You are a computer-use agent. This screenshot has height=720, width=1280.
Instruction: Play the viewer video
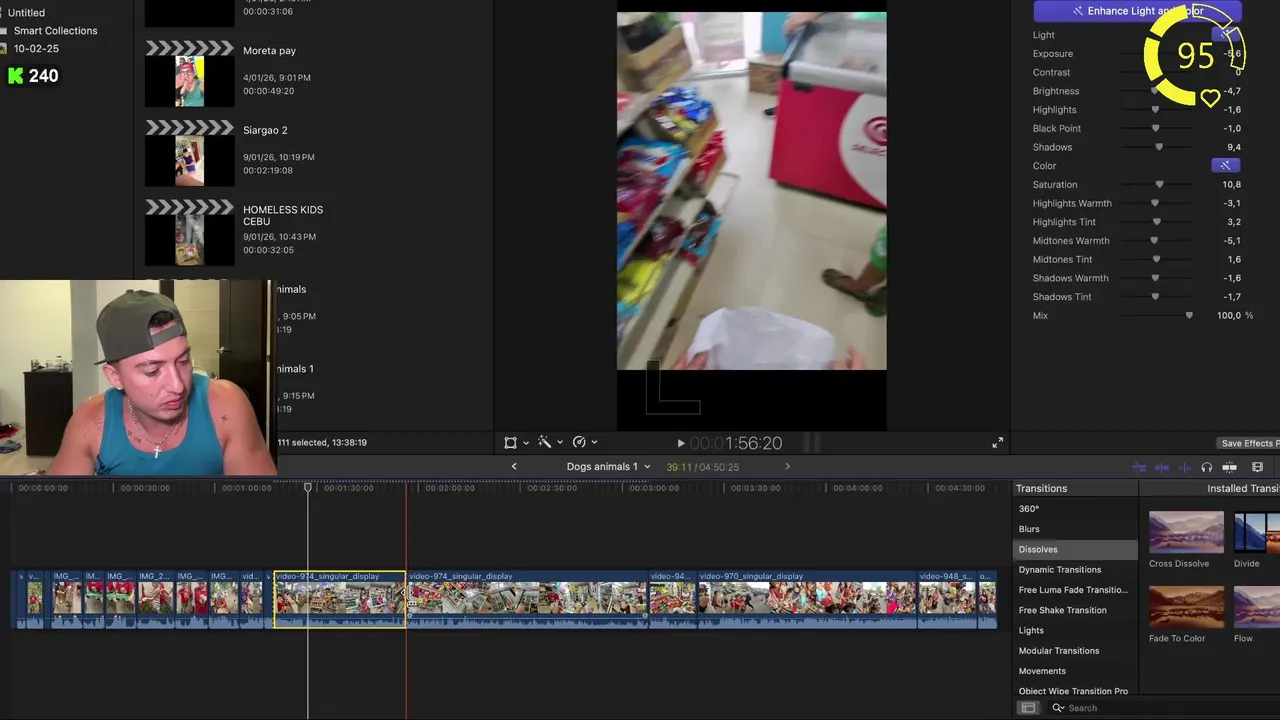[681, 443]
